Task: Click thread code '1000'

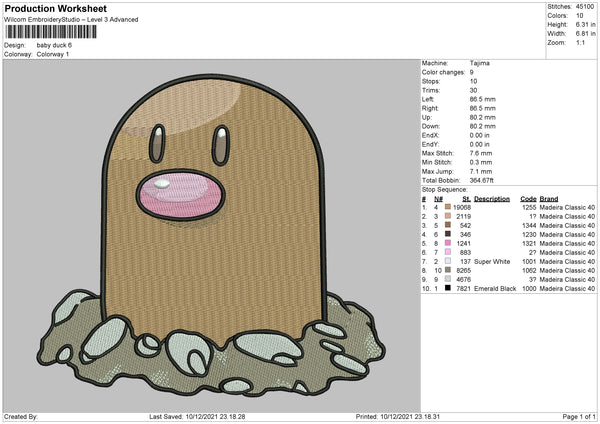Action: [x=529, y=289]
